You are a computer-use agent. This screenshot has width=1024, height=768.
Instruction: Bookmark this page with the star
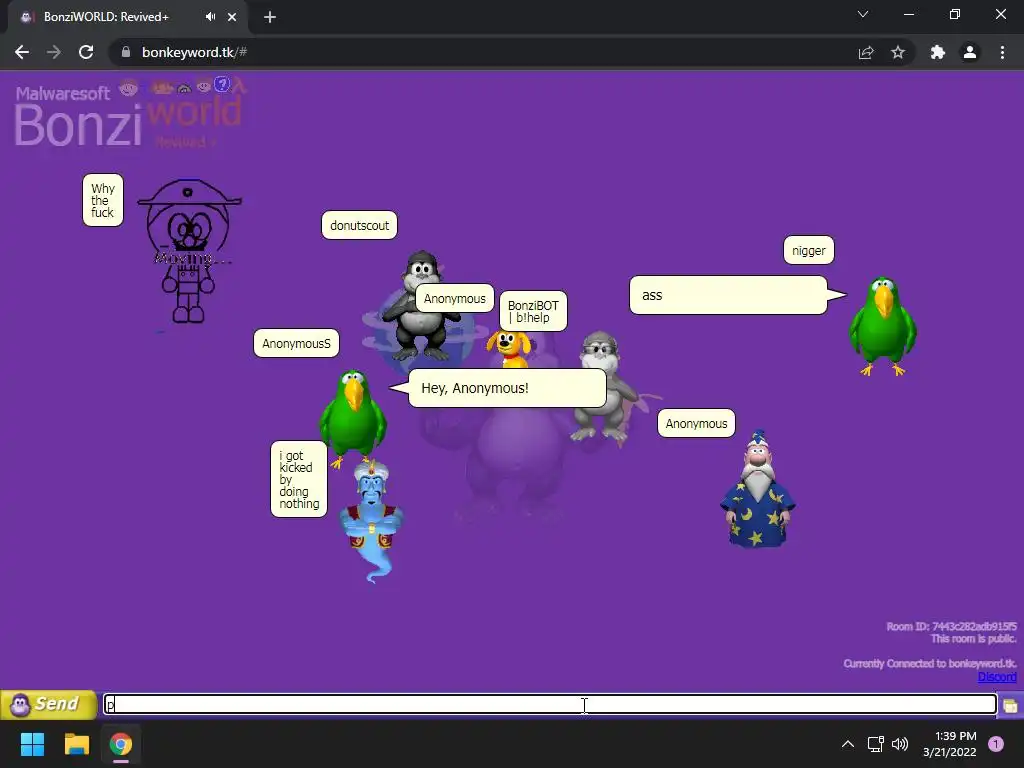898,52
